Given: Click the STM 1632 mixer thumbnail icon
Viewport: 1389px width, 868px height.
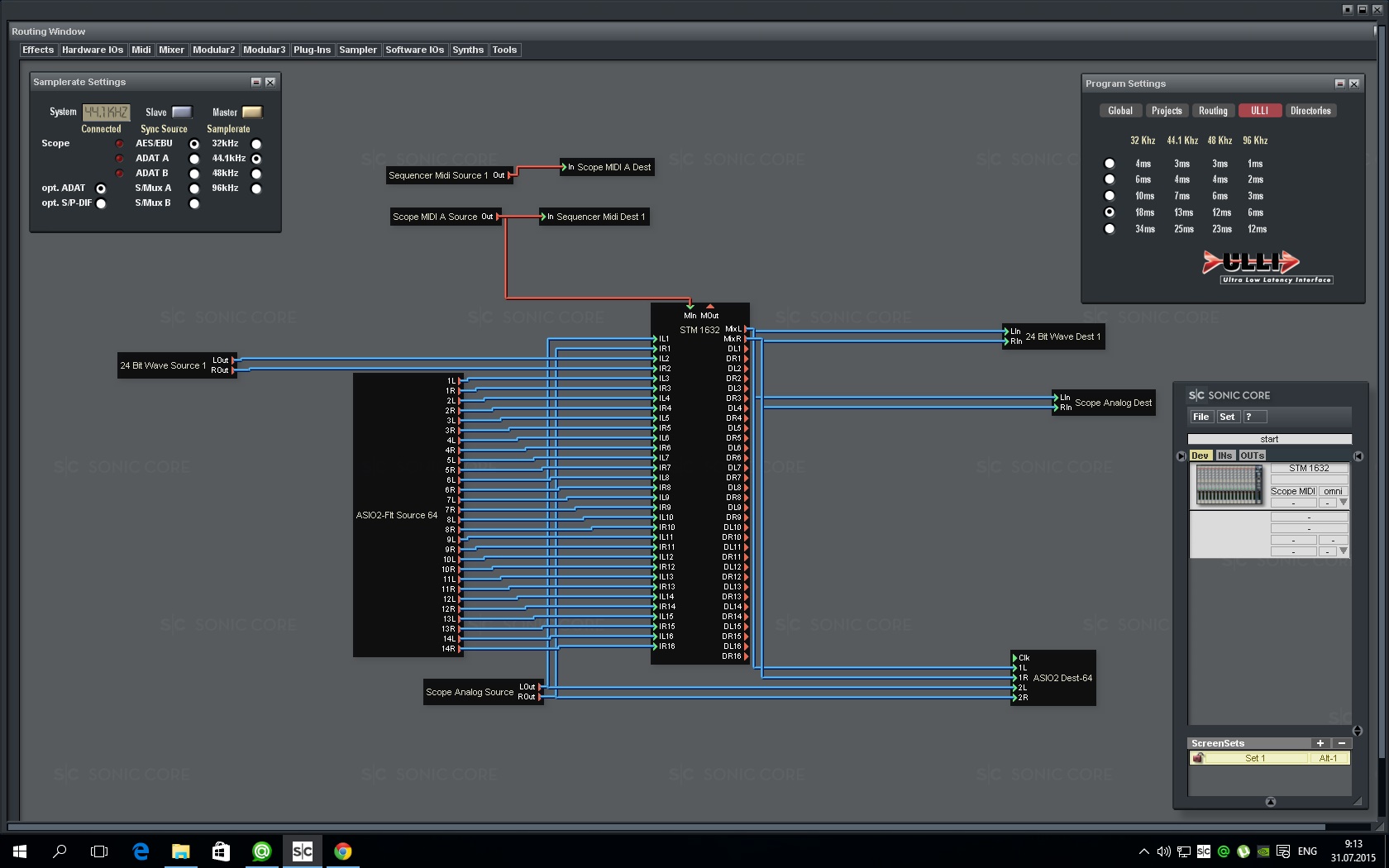Looking at the screenshot, I should tap(1229, 485).
